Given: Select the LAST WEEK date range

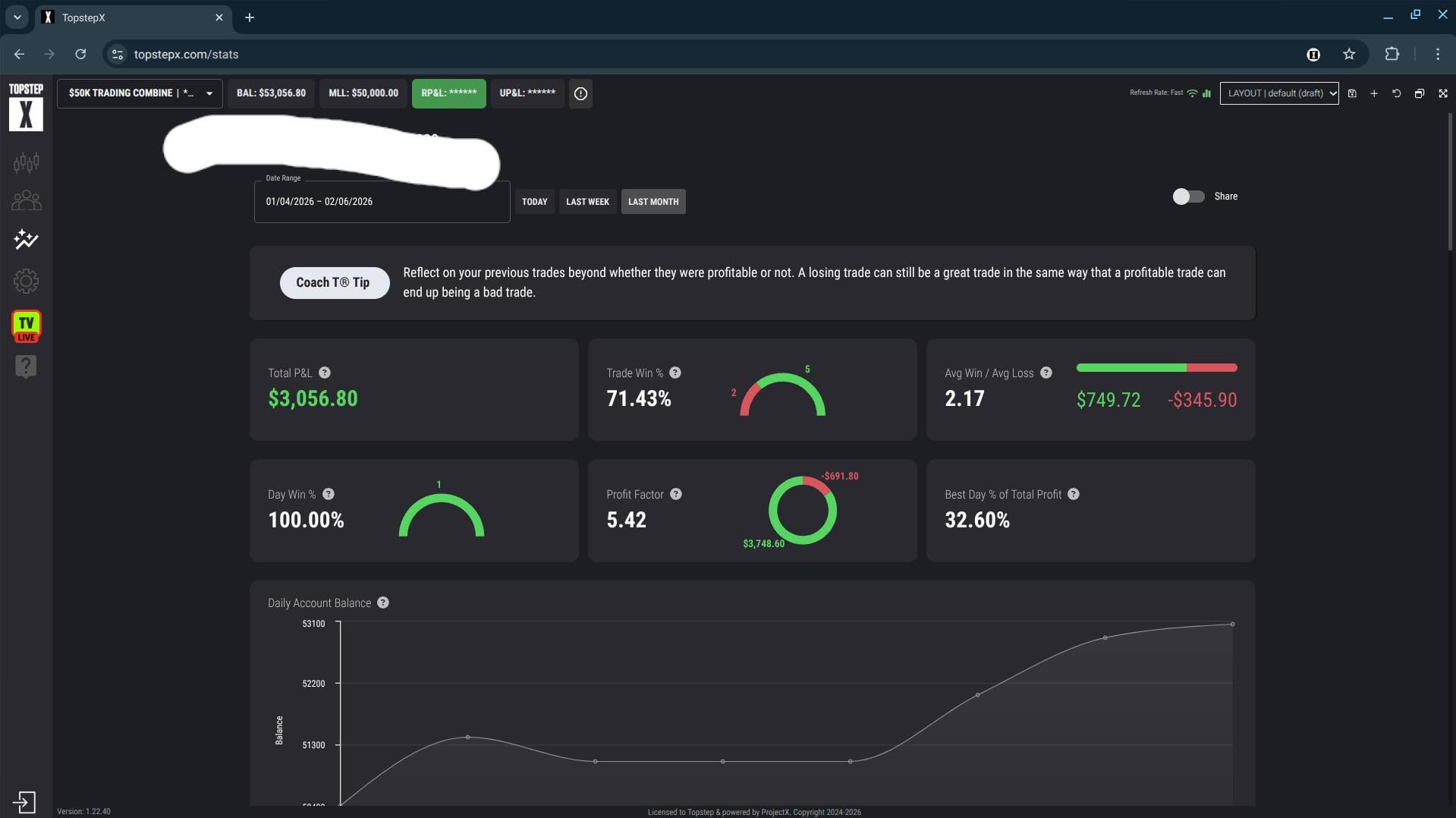Looking at the screenshot, I should click(x=587, y=202).
